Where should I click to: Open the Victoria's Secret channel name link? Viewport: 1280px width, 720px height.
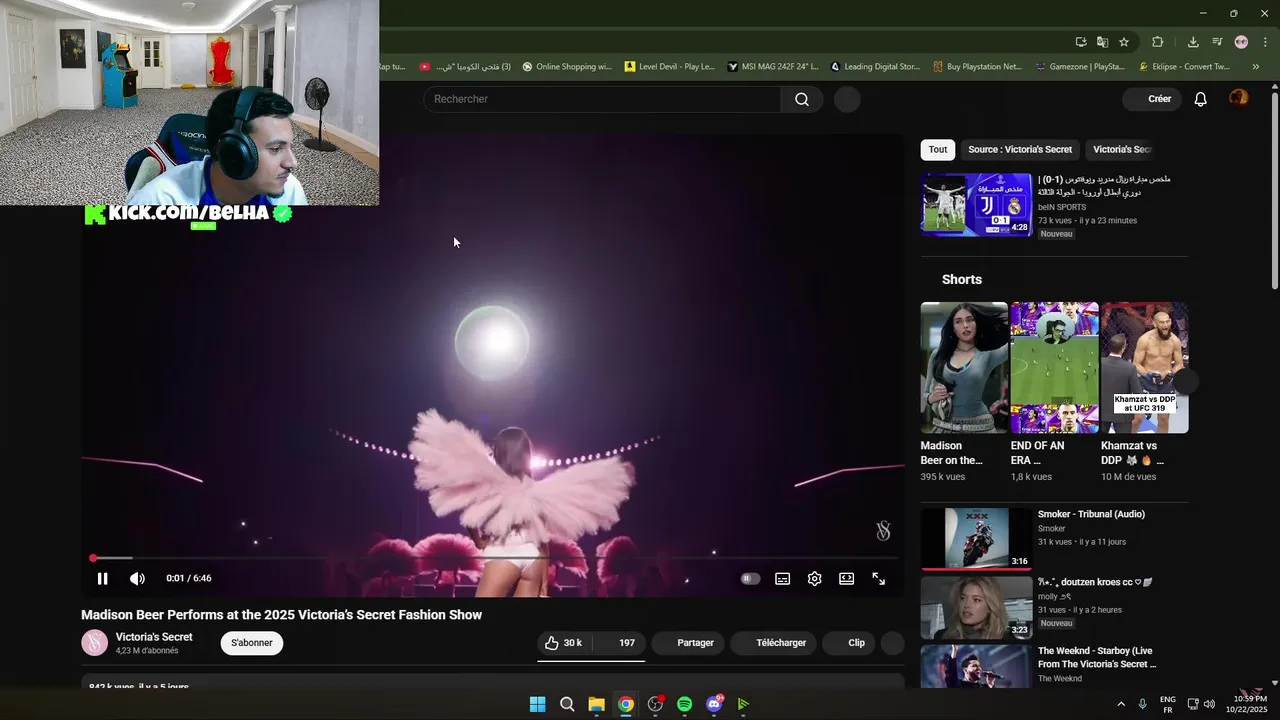154,637
